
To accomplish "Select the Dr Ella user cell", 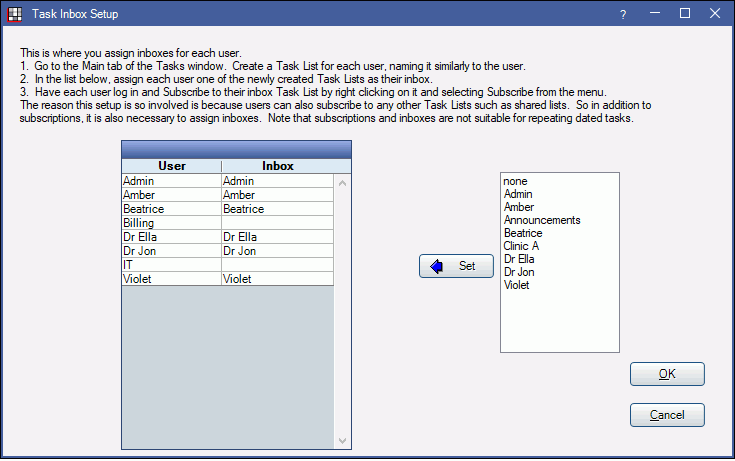I will click(172, 237).
